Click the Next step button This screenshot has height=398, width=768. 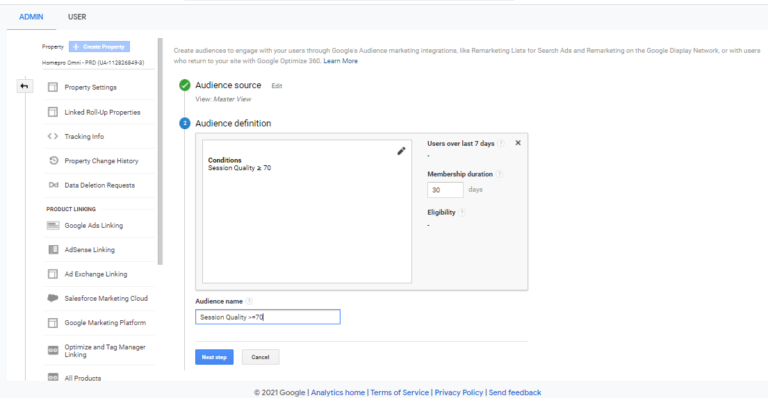tap(214, 357)
